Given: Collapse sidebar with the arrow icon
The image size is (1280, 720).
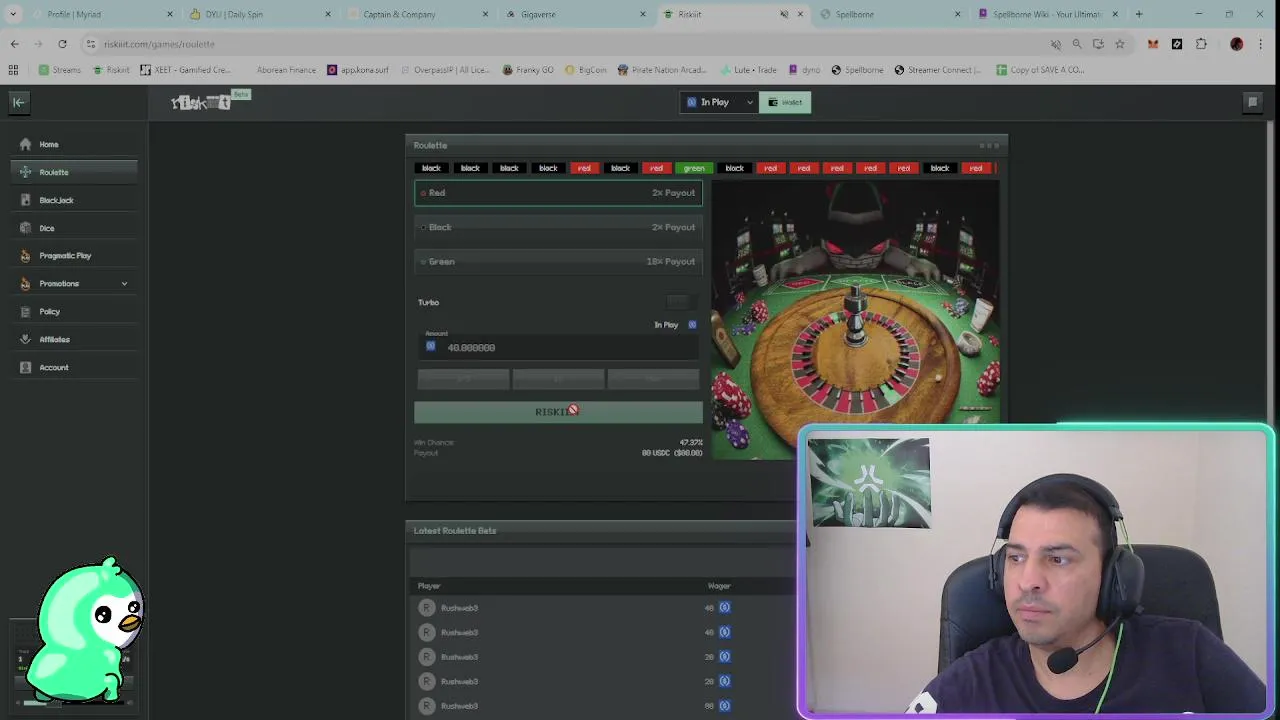Looking at the screenshot, I should point(18,102).
